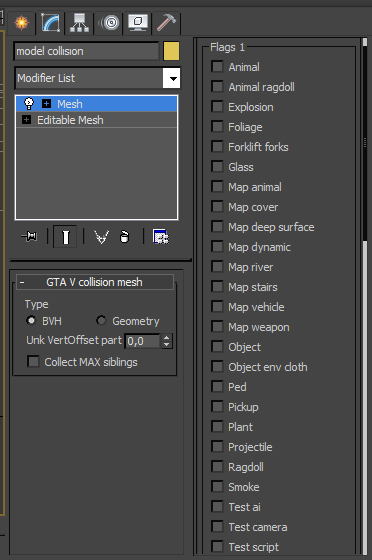
Task: Open the Motion panel tab
Action: [x=109, y=23]
